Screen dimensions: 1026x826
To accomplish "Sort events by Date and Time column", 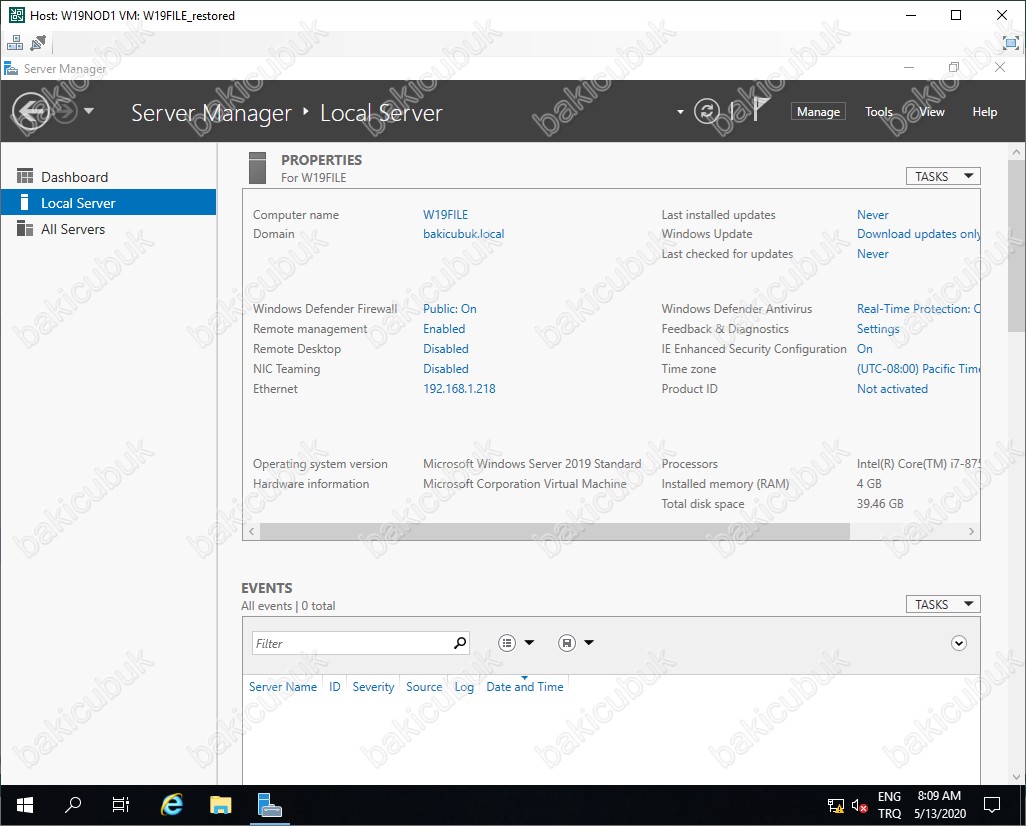I will click(525, 687).
